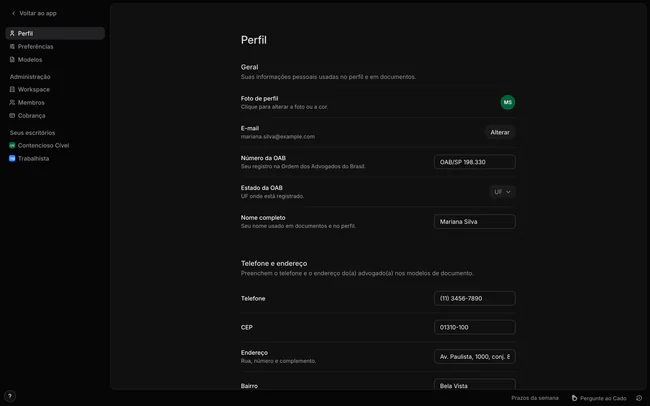Click the mariana.silva@example.com email text

278,136
